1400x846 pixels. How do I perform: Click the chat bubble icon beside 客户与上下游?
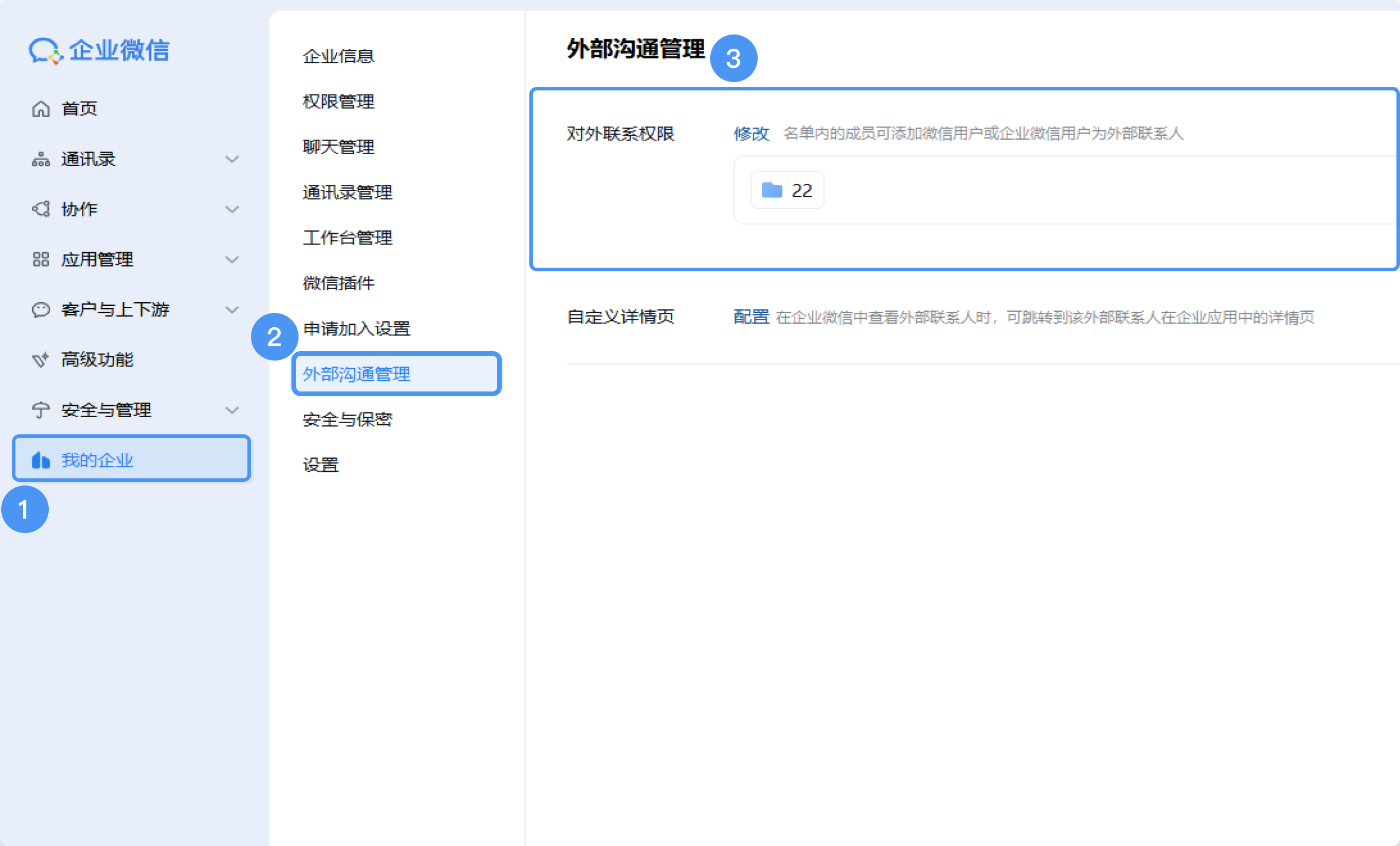click(x=40, y=310)
